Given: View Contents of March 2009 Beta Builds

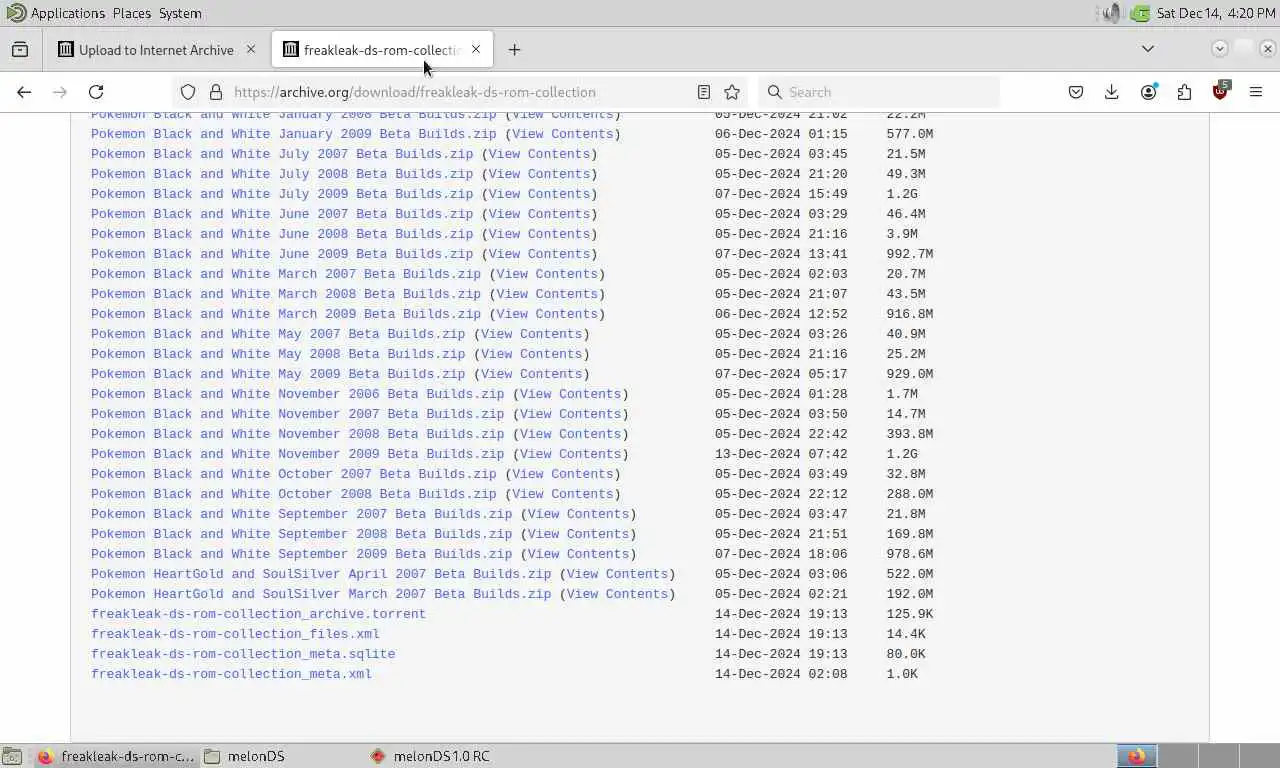Looking at the screenshot, I should (547, 314).
